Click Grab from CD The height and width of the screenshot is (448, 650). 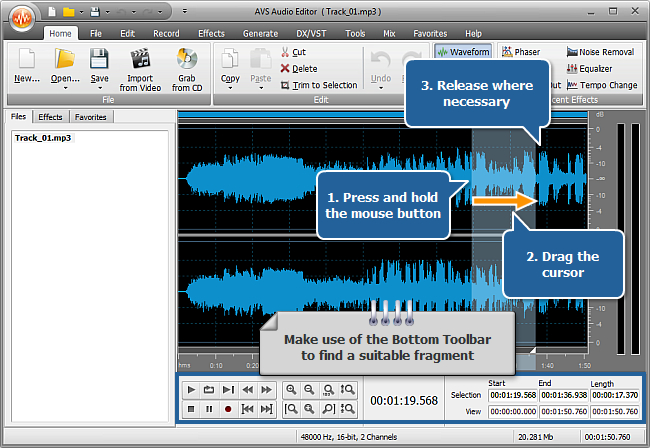coord(187,70)
